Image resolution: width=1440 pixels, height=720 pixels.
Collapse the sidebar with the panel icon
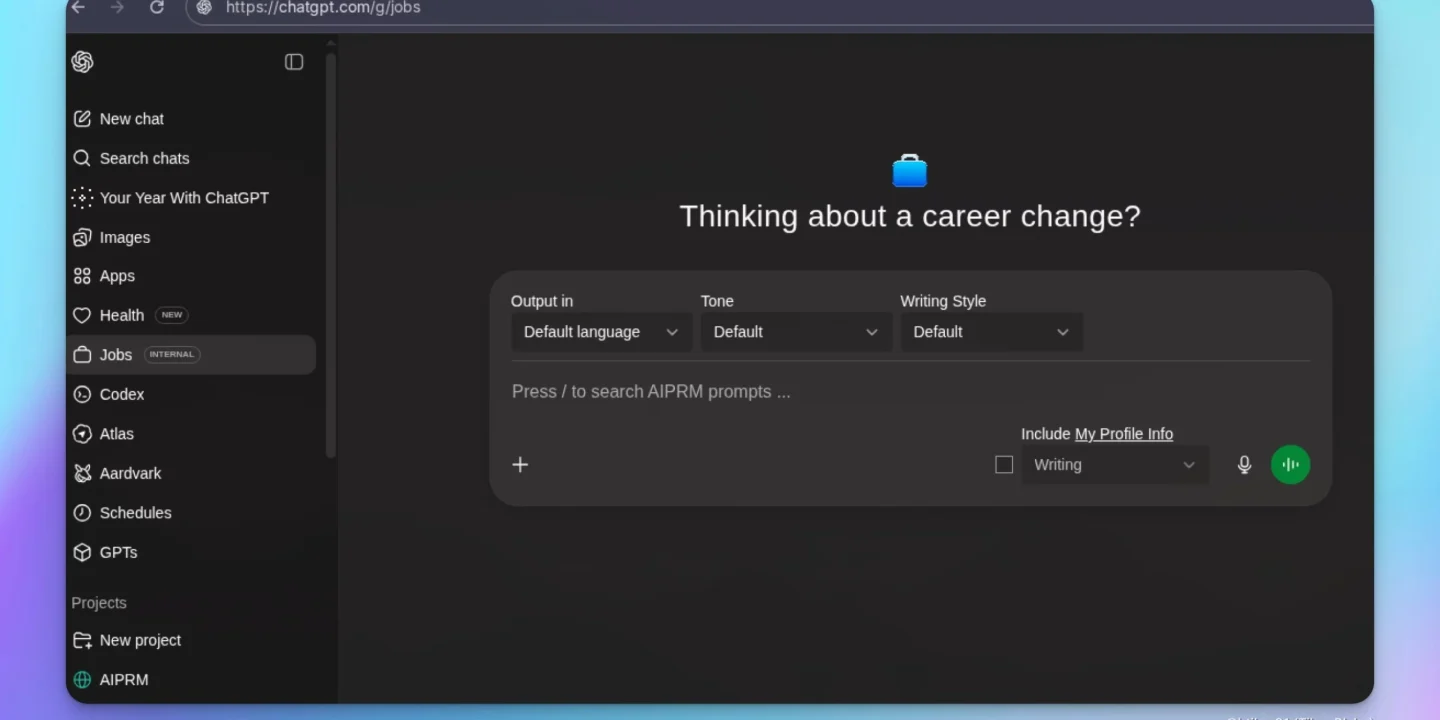pos(294,61)
